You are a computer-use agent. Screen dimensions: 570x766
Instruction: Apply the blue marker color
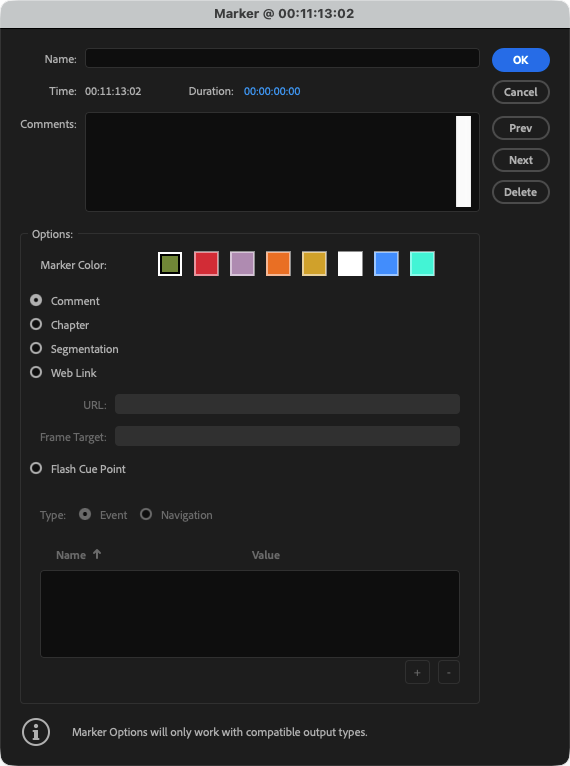(386, 264)
